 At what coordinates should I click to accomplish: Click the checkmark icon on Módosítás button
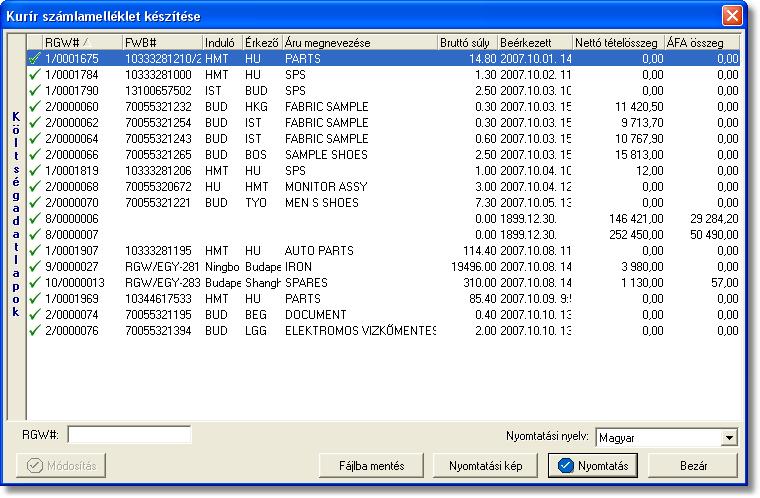[x=34, y=466]
